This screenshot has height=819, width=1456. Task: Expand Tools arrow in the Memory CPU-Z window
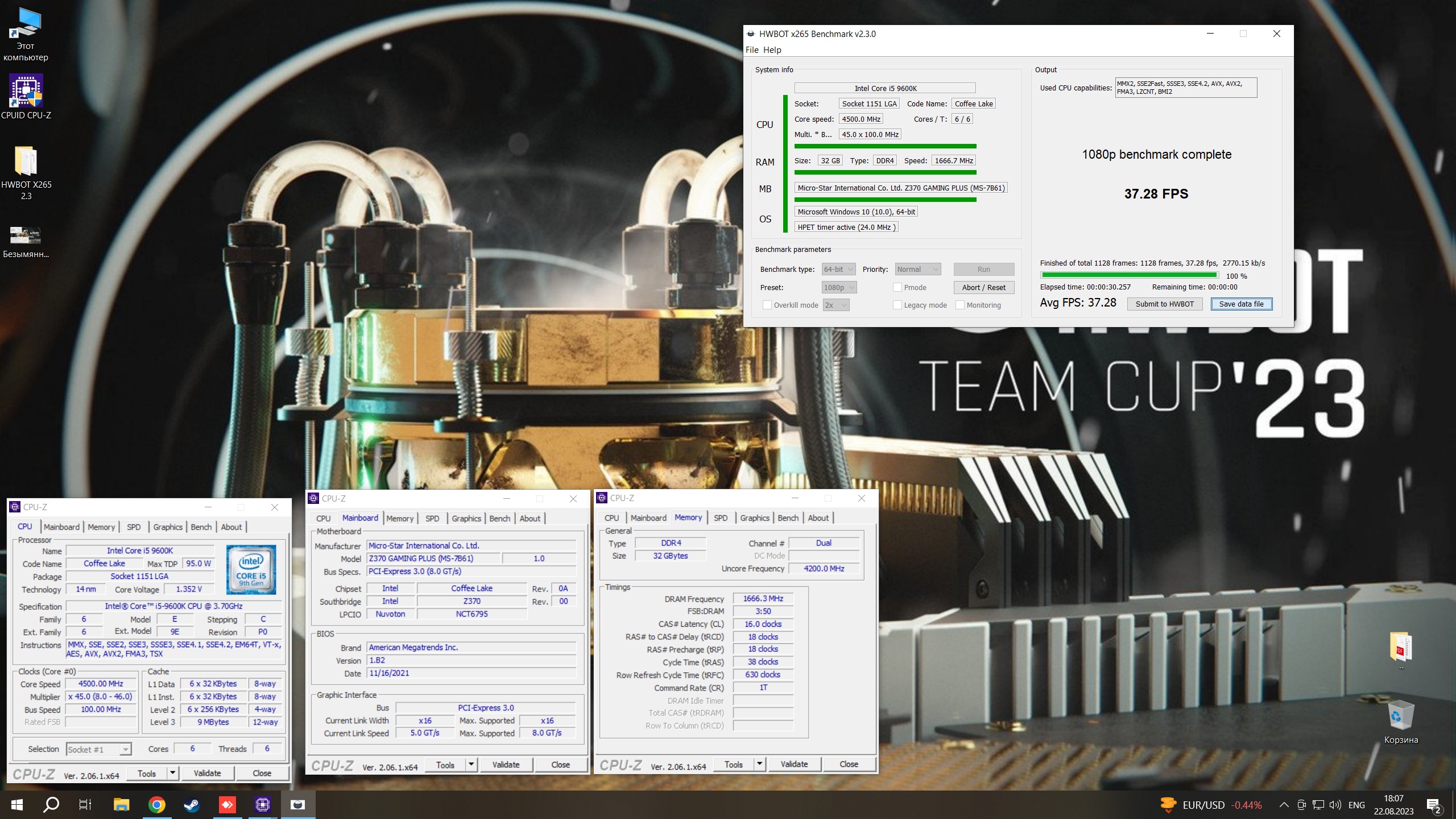pos(759,764)
